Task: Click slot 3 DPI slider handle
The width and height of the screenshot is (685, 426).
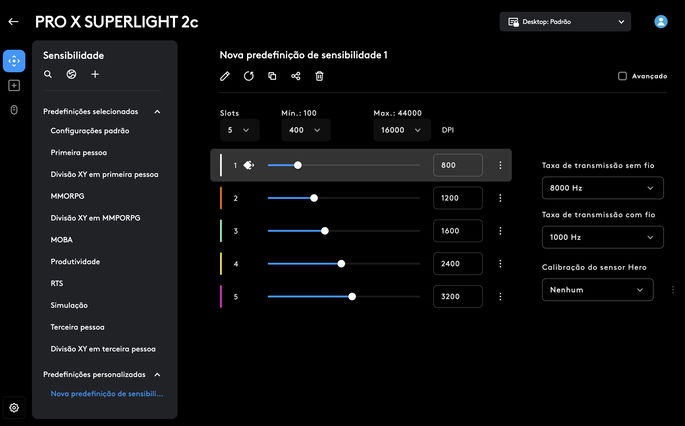Action: 325,231
